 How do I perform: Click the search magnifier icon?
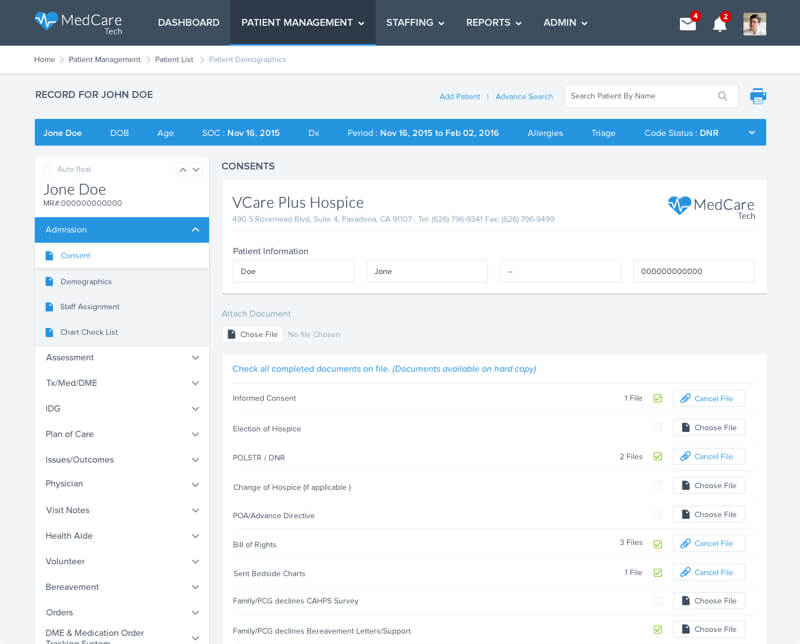(x=722, y=96)
